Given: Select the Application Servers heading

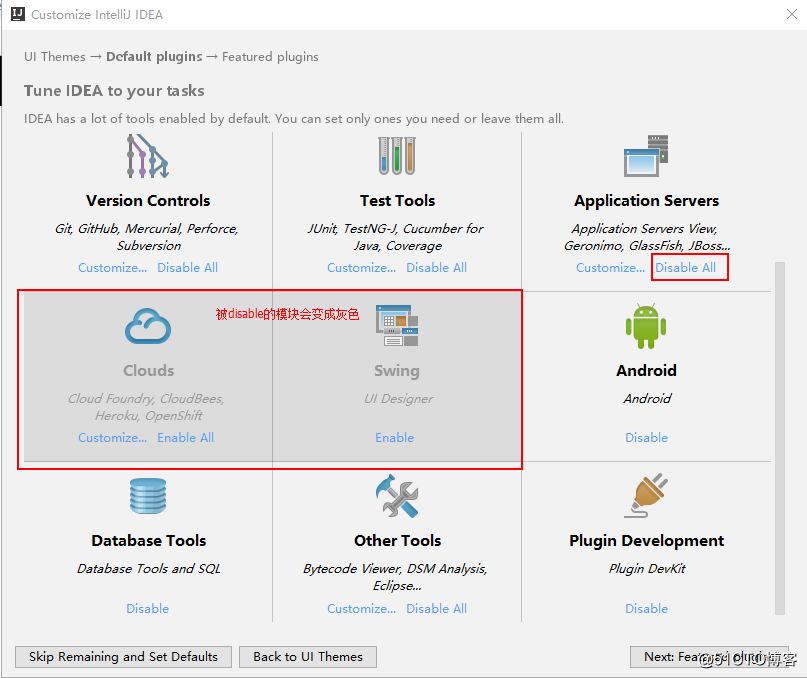Looking at the screenshot, I should coord(646,200).
